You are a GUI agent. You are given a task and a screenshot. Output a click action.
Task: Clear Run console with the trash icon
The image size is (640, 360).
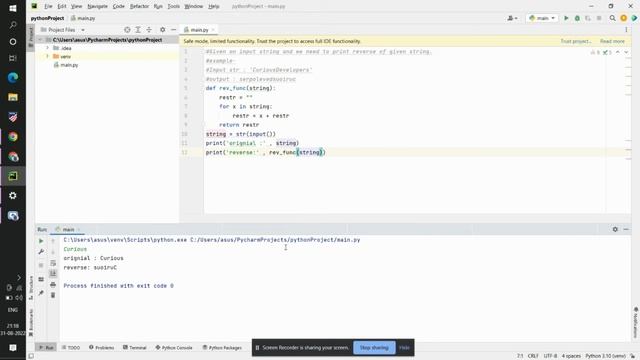(x=53, y=295)
